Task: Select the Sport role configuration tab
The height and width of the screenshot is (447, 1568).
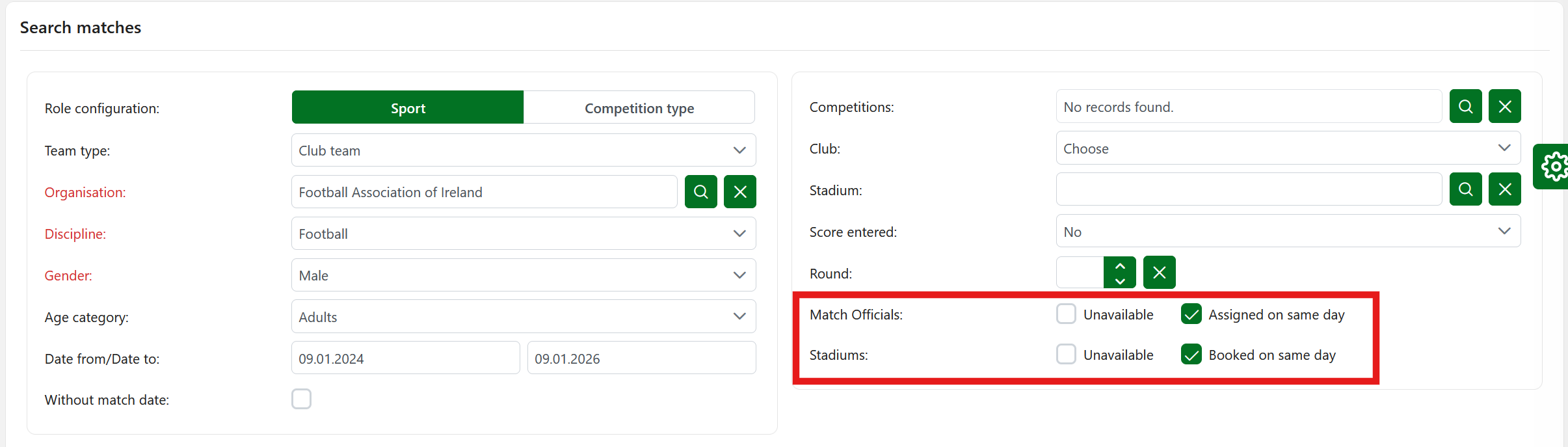Action: (408, 108)
